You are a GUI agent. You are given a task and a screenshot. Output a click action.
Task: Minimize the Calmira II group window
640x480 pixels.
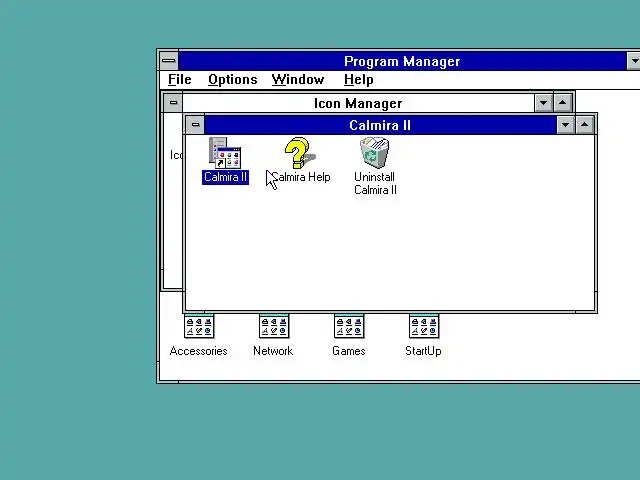click(565, 125)
